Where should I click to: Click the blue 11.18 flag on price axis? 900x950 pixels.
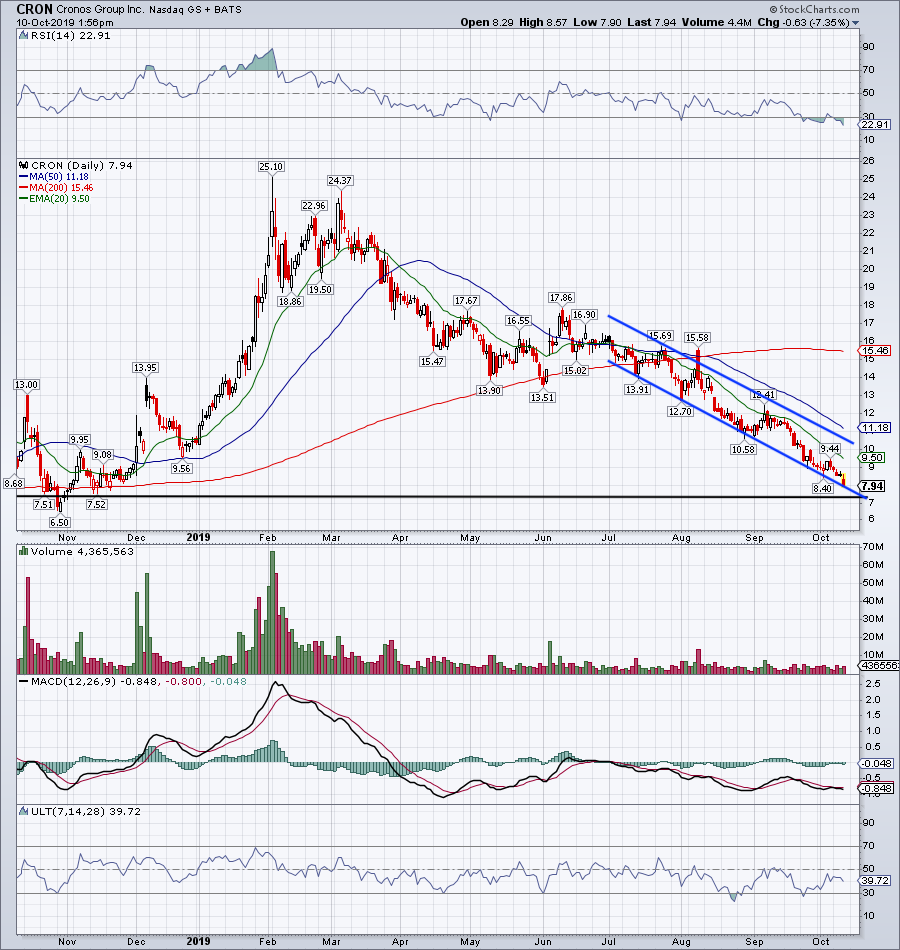875,428
